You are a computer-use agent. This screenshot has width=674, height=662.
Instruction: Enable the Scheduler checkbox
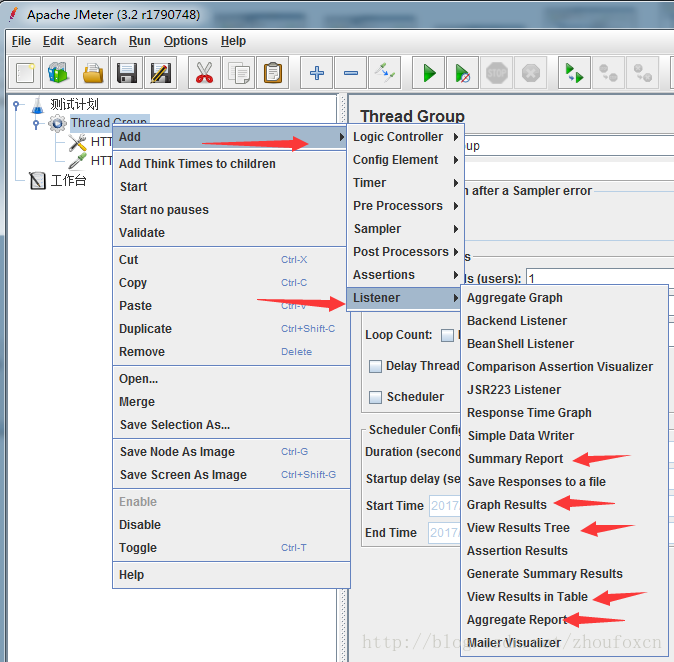[x=375, y=397]
